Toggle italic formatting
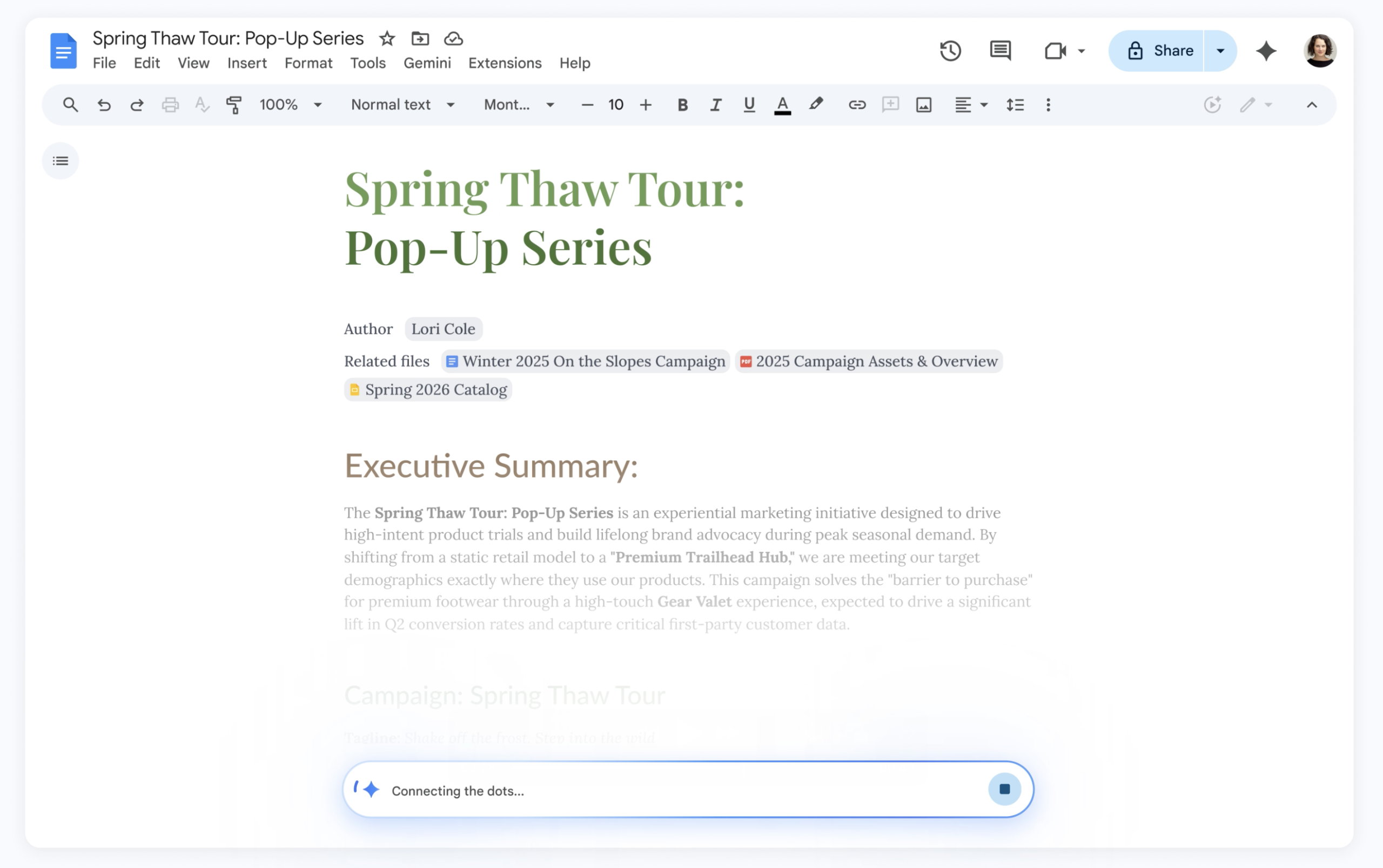1383x868 pixels. (x=715, y=104)
